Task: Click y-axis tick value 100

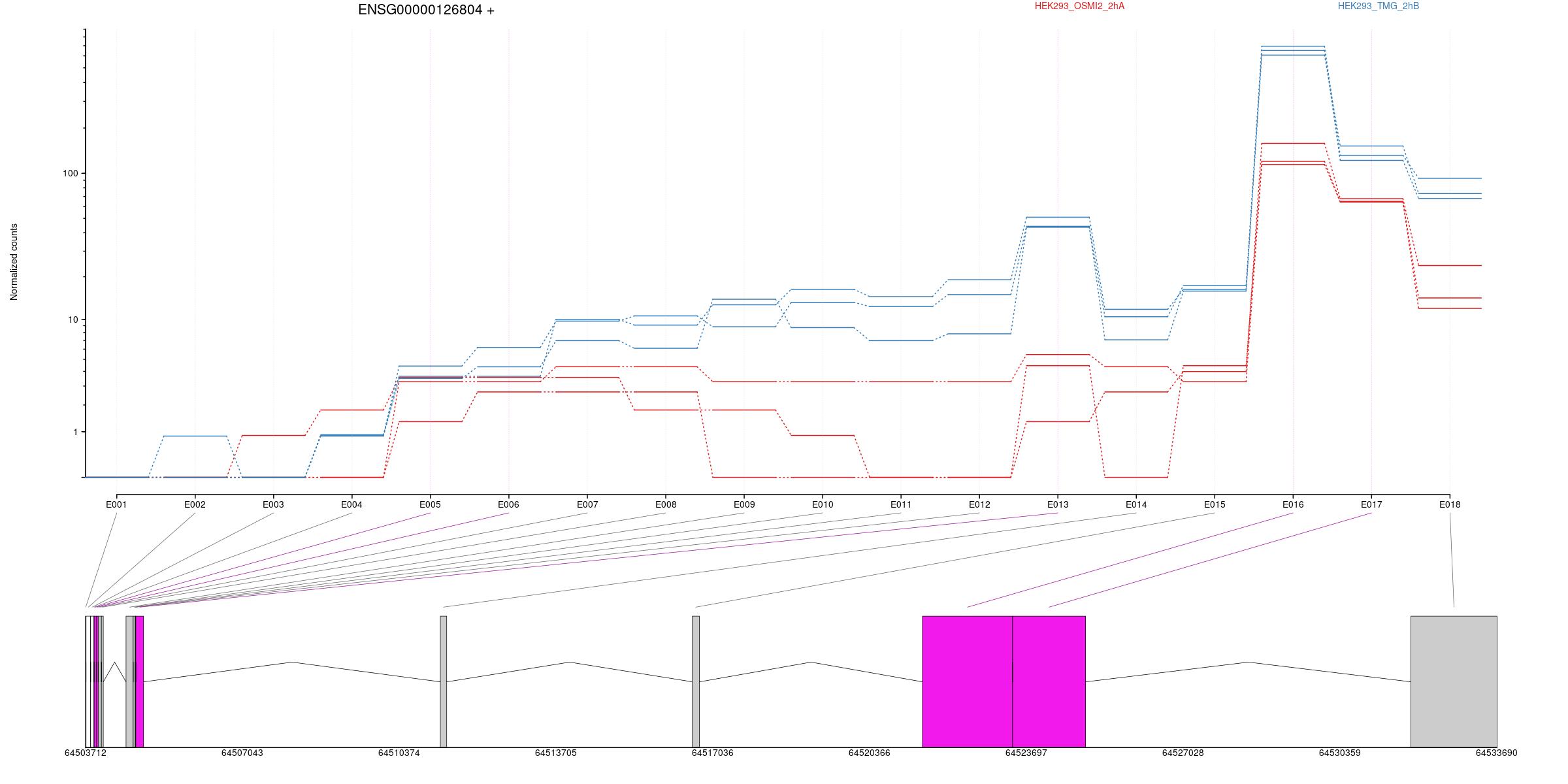Action: (70, 173)
